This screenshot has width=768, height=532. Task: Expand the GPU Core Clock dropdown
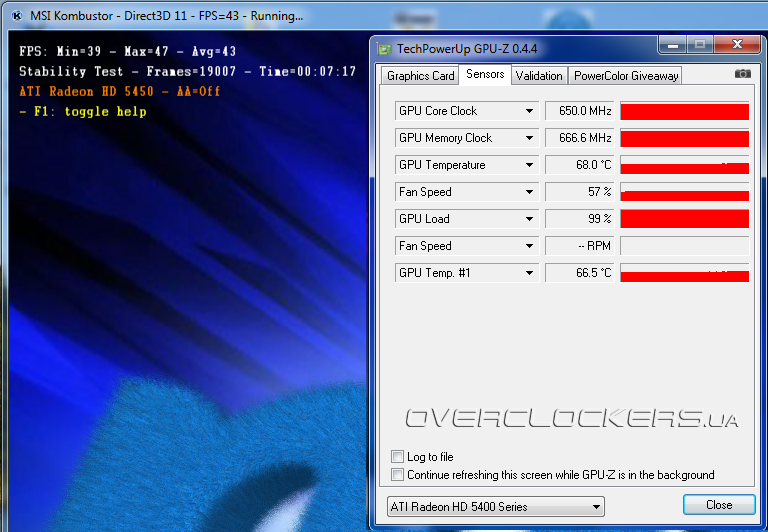click(x=529, y=111)
